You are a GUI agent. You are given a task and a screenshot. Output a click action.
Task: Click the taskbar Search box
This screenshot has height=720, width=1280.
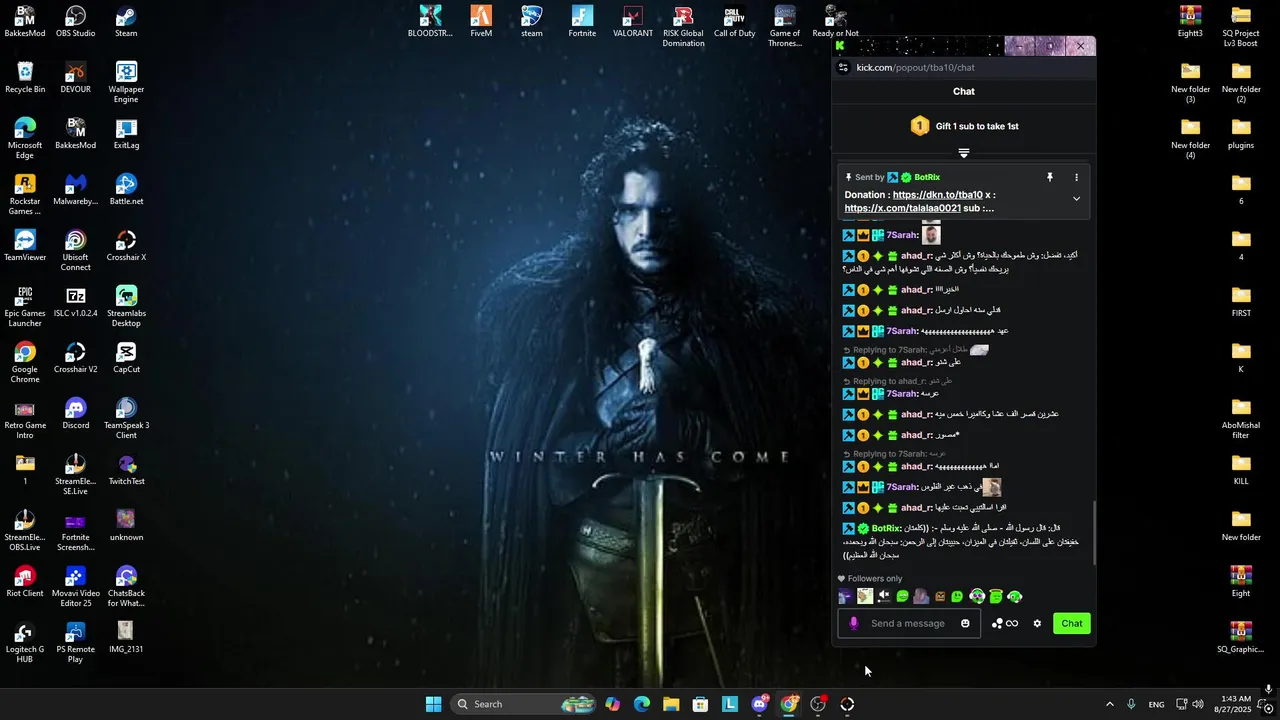(x=523, y=704)
